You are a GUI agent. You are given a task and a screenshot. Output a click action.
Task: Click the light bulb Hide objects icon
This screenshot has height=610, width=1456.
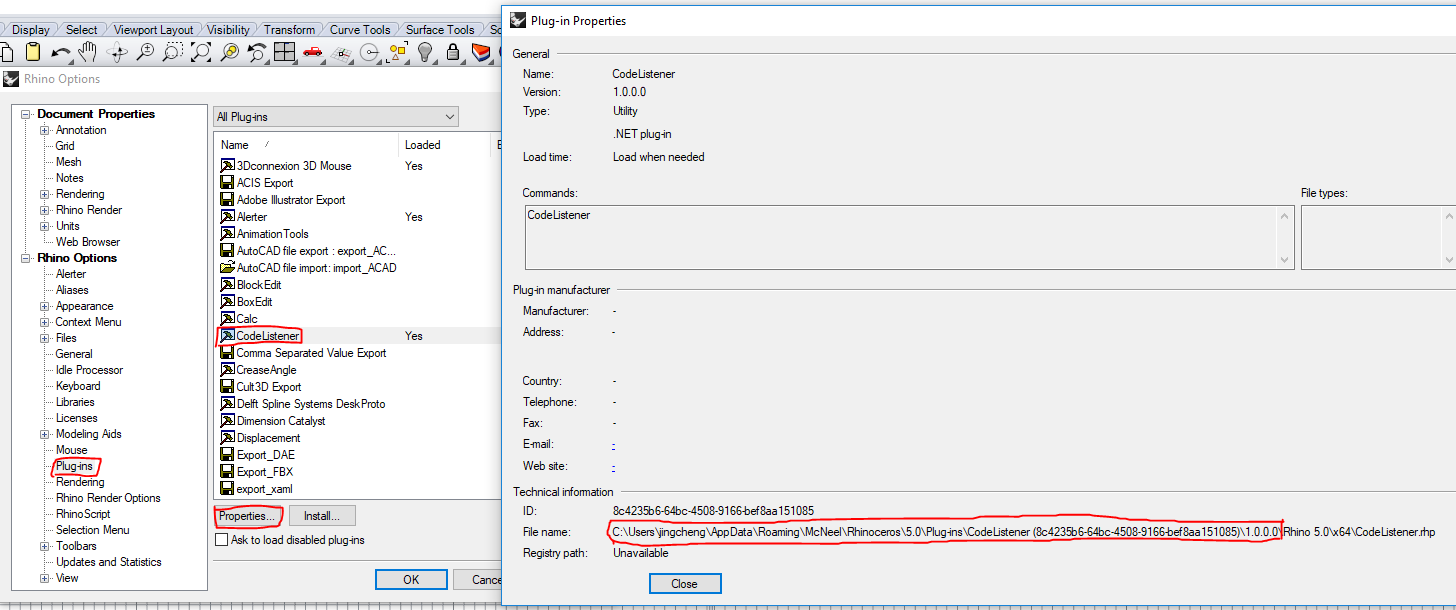425,53
